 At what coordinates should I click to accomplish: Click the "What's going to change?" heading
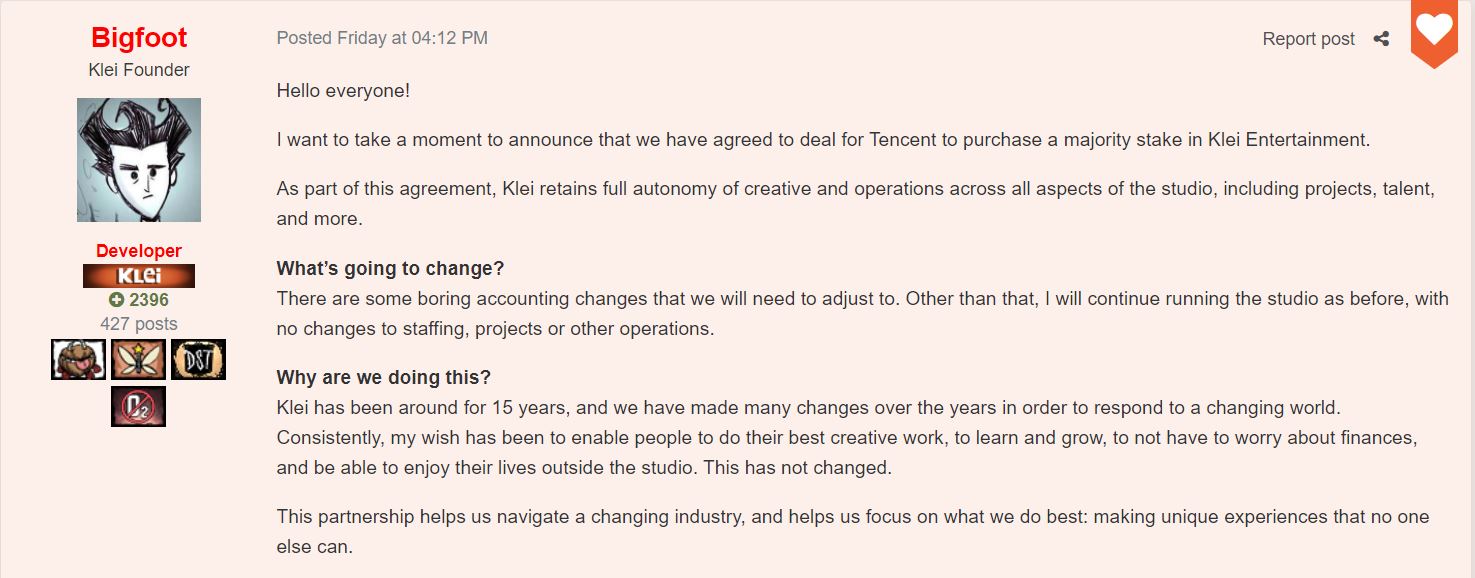(x=391, y=270)
